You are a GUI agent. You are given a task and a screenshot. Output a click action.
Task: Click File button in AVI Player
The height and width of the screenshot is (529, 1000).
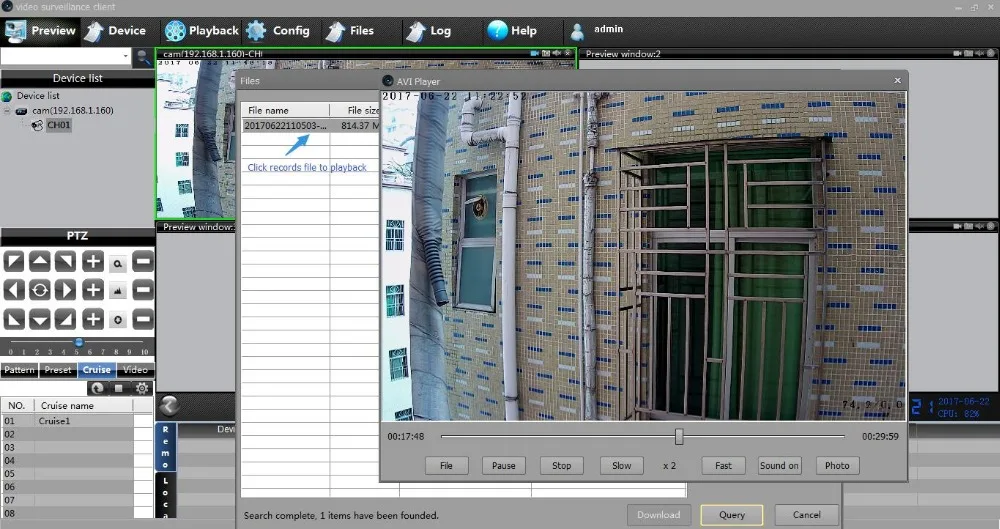[446, 466]
